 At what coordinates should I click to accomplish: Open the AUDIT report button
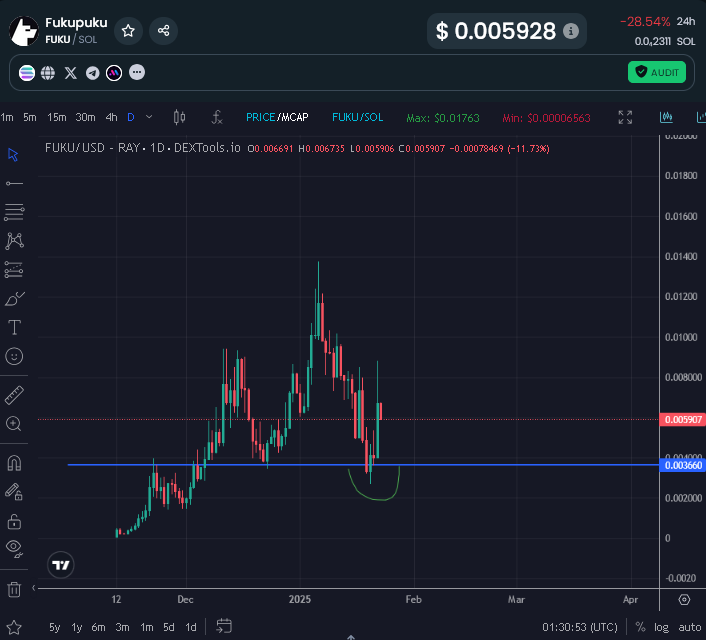(x=656, y=72)
